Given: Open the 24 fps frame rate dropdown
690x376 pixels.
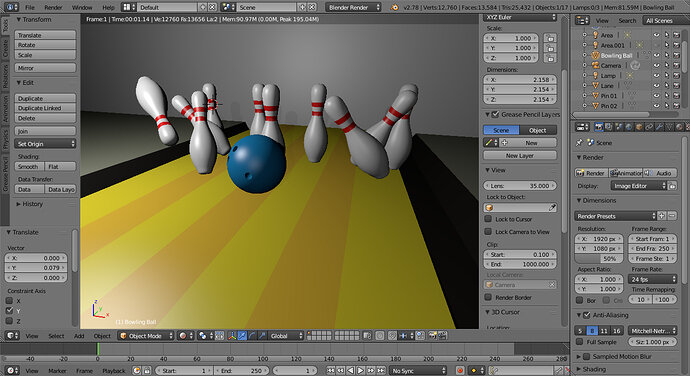Looking at the screenshot, I should pos(653,279).
